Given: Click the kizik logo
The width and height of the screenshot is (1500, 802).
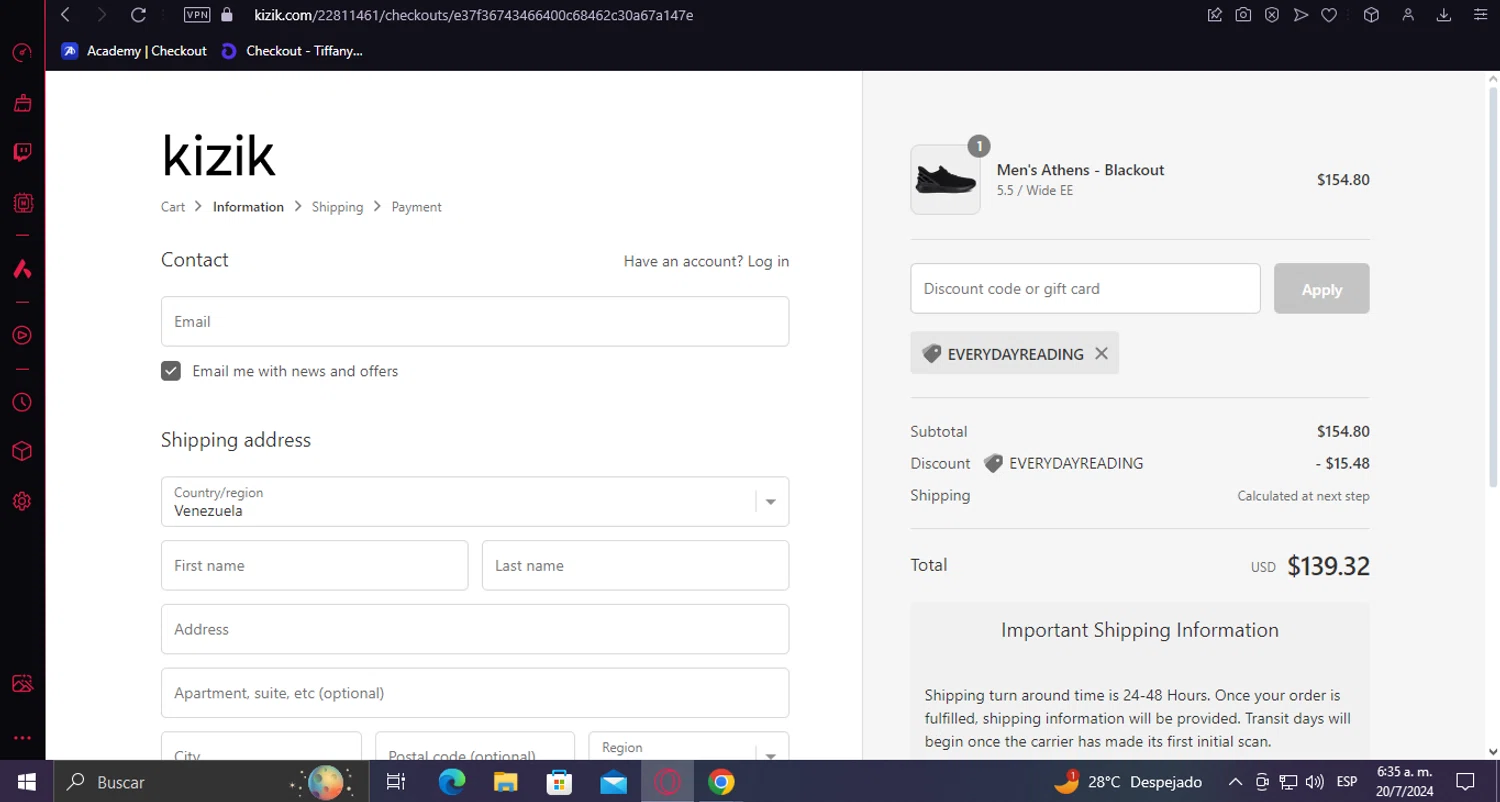Looking at the screenshot, I should tap(218, 156).
